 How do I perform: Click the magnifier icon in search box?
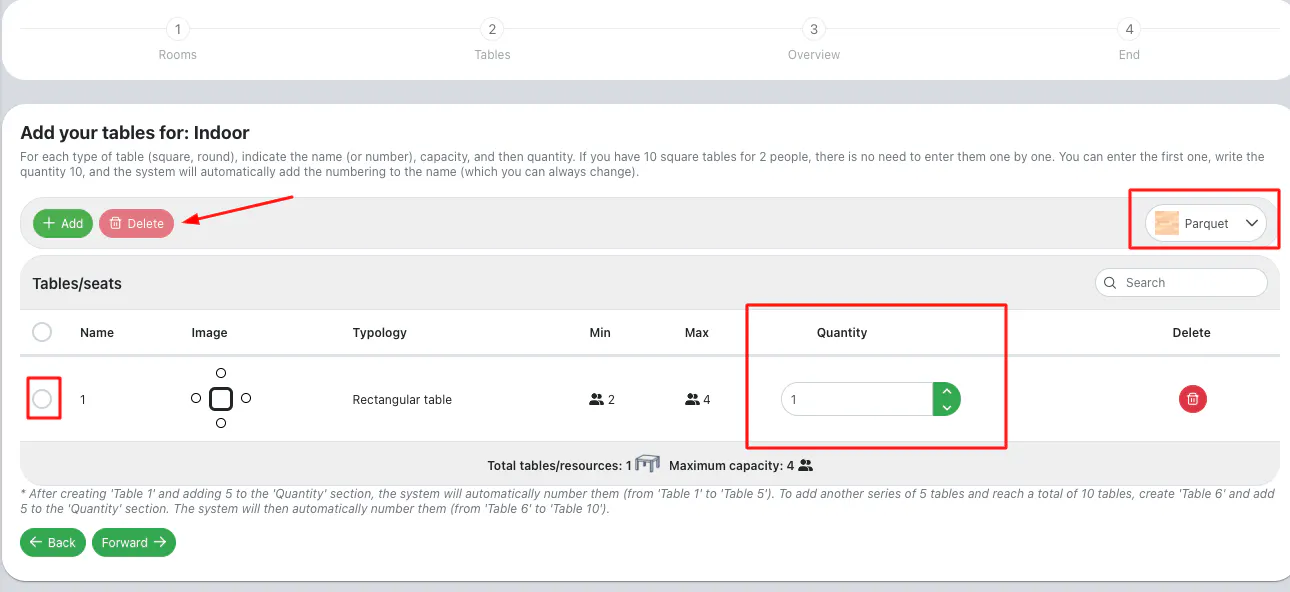point(1110,283)
